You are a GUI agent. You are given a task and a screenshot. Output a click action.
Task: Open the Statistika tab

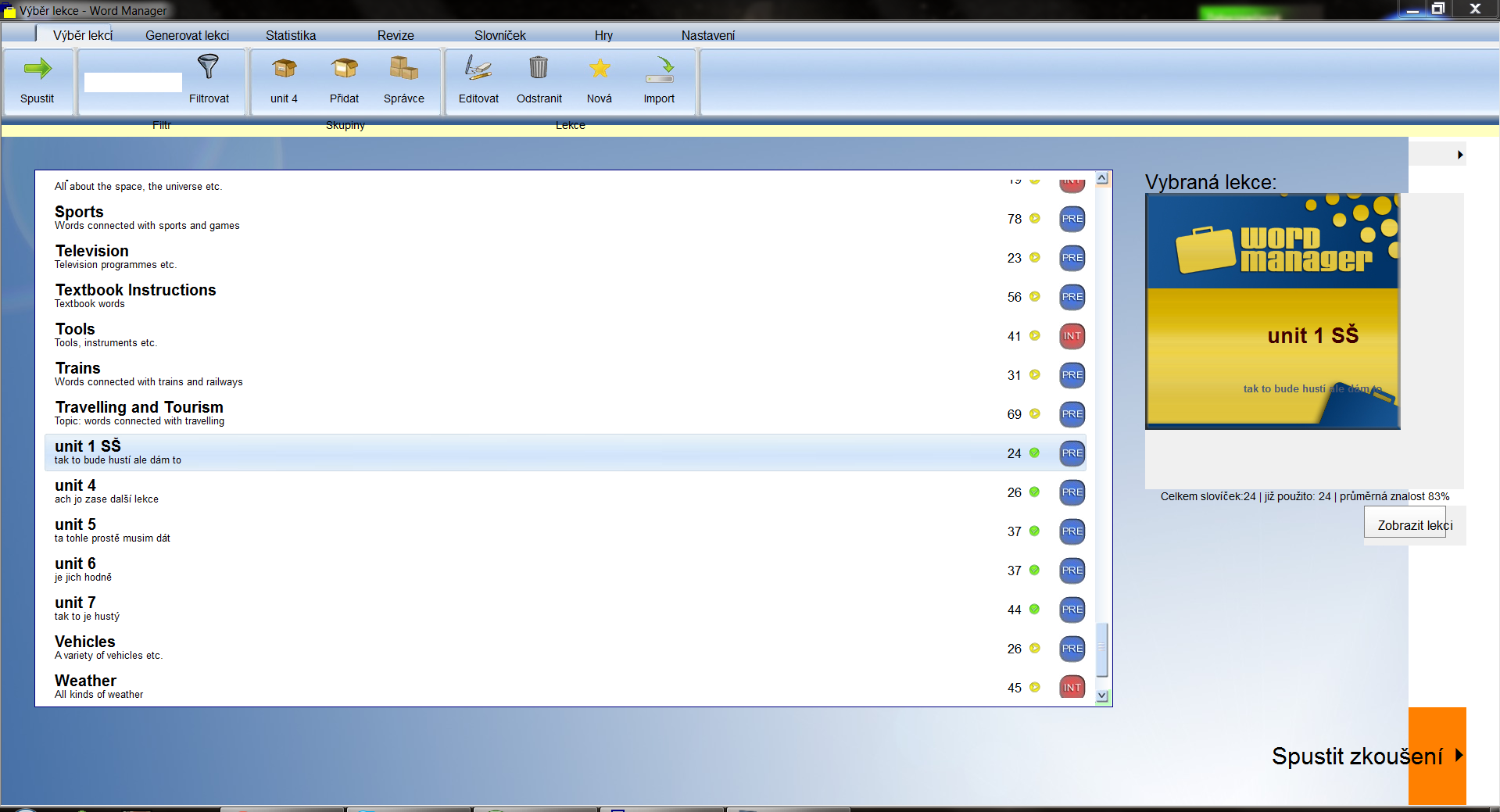(x=291, y=35)
